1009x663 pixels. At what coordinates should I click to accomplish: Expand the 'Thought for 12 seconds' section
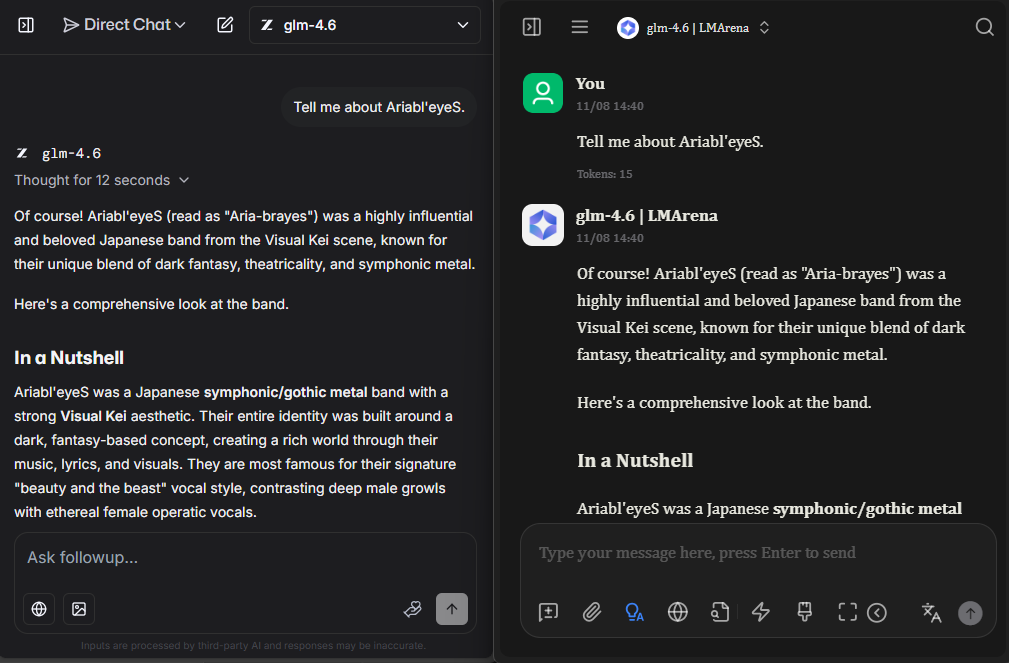point(102,180)
